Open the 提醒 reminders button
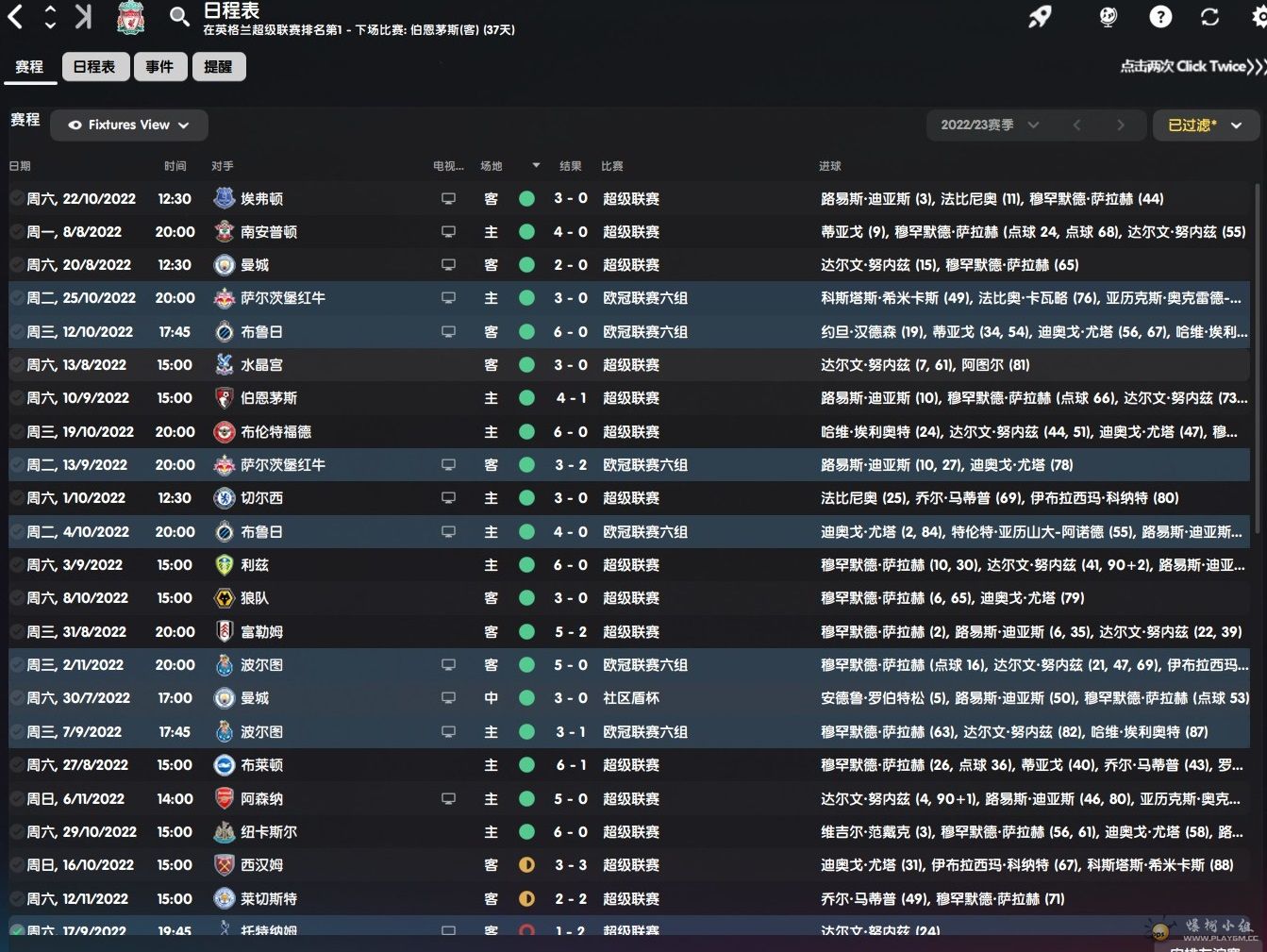 click(219, 67)
